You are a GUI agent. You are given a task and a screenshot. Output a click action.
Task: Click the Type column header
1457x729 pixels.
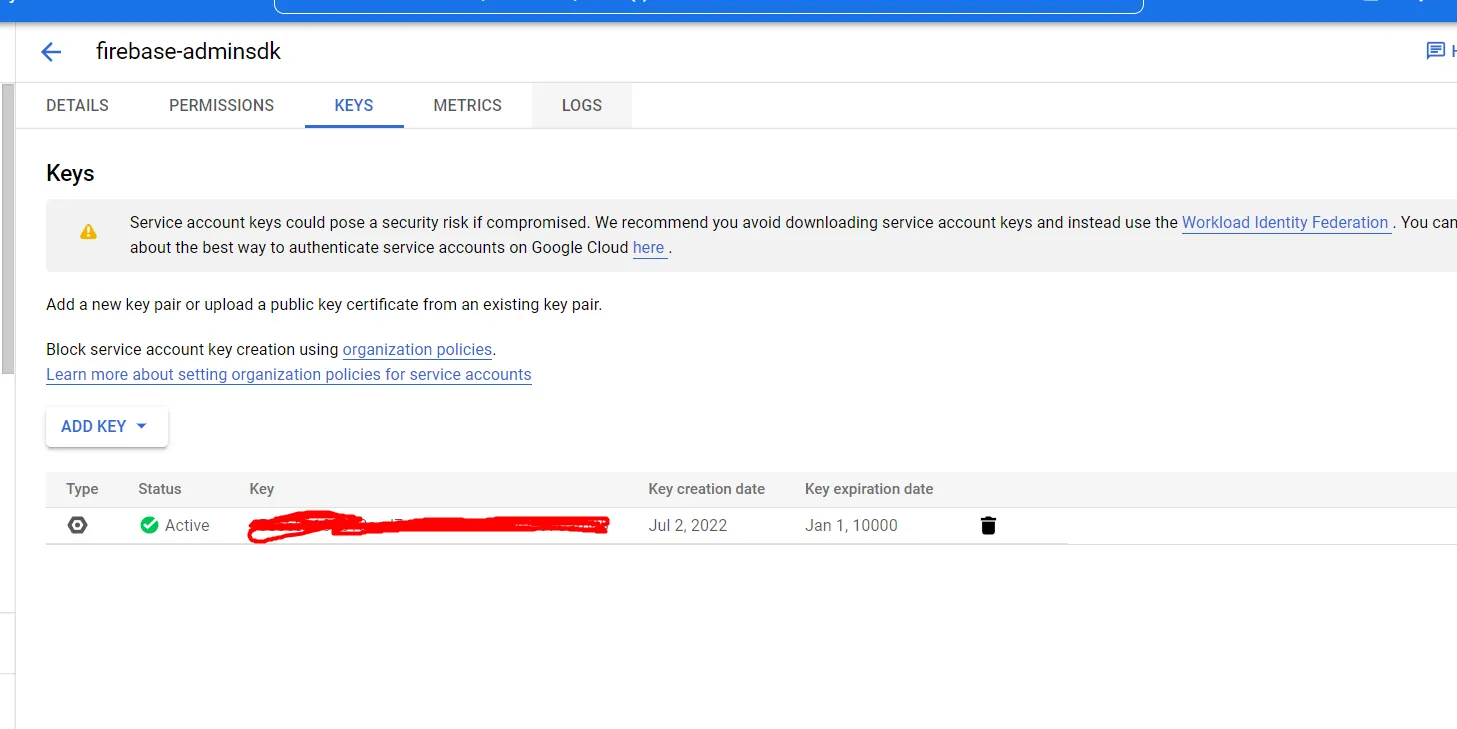point(82,489)
